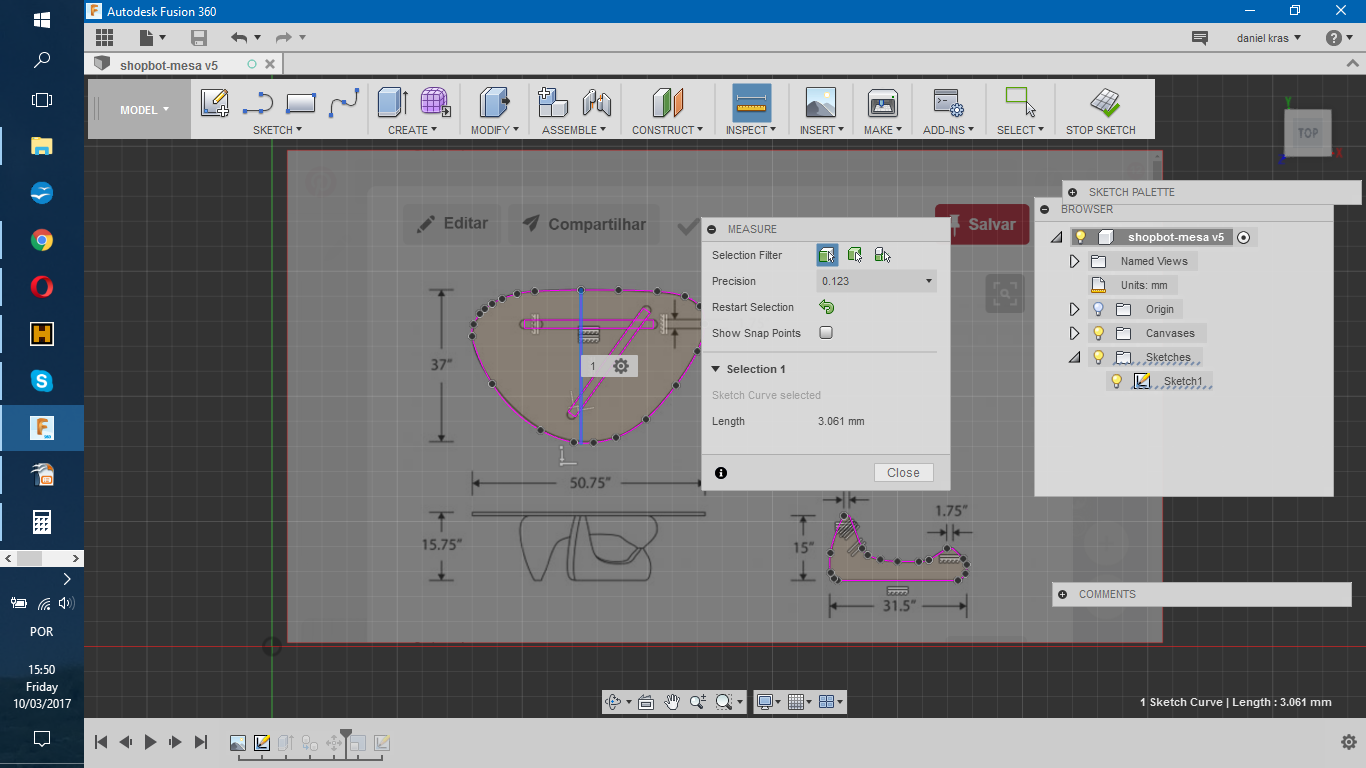Expand the Comments panel
Screen dimensions: 1366x768
point(1062,594)
